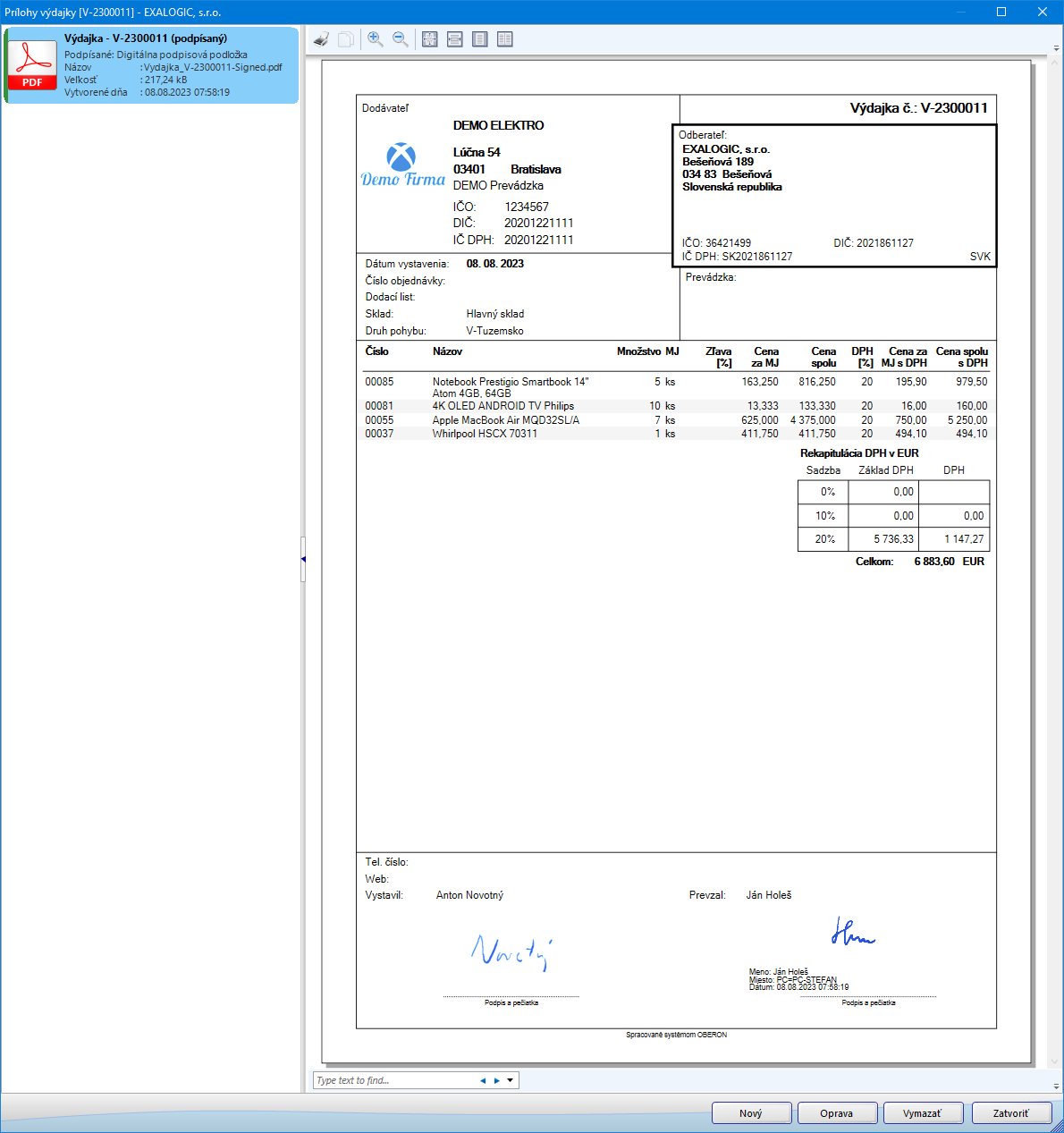1064x1133 pixels.
Task: Collapse the attachment list panel splitter arrow
Action: (303, 559)
